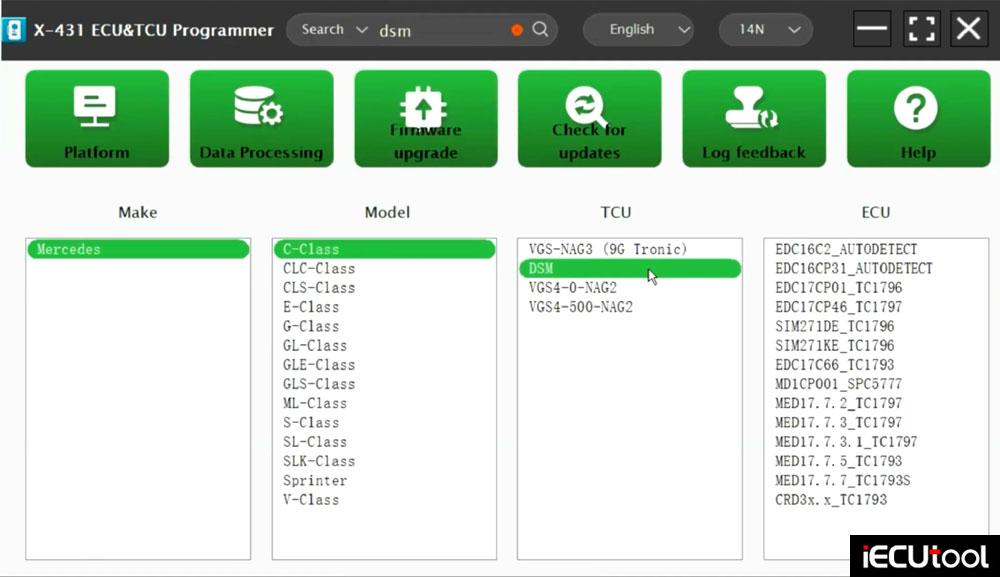The width and height of the screenshot is (1000, 577).
Task: Select Sprinter model
Action: click(315, 480)
